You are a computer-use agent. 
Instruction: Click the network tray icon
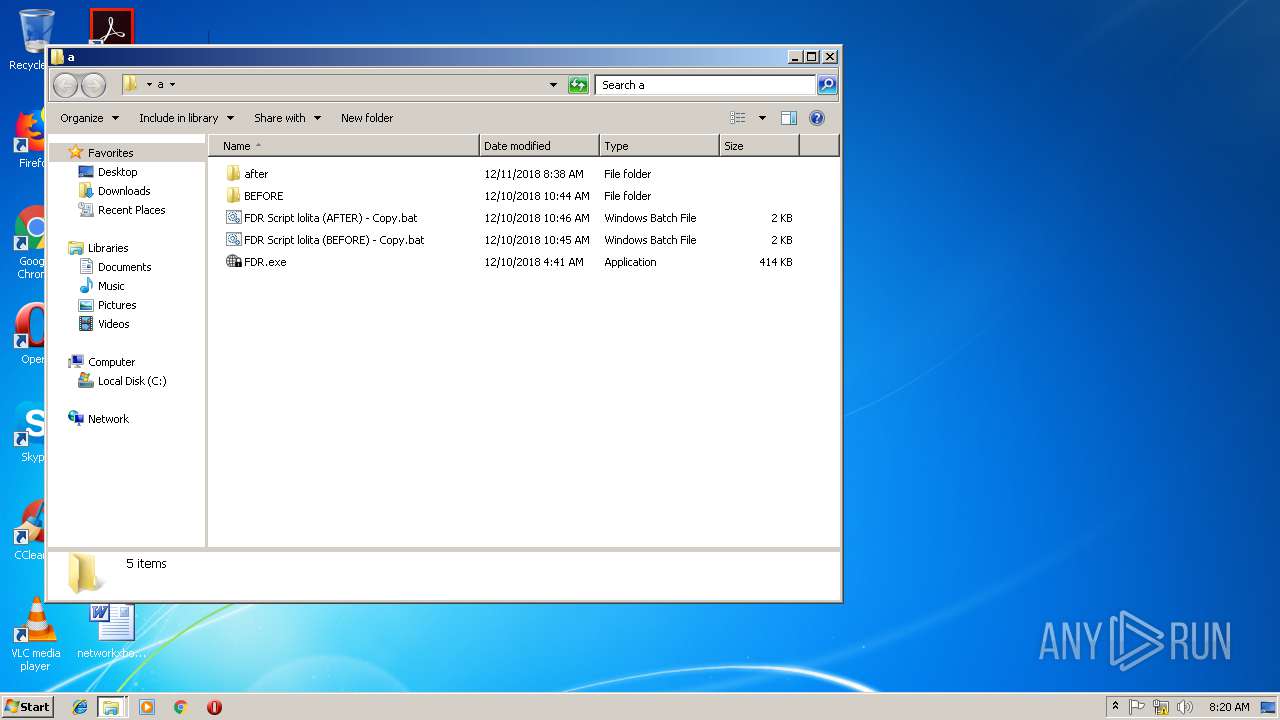[1161, 707]
